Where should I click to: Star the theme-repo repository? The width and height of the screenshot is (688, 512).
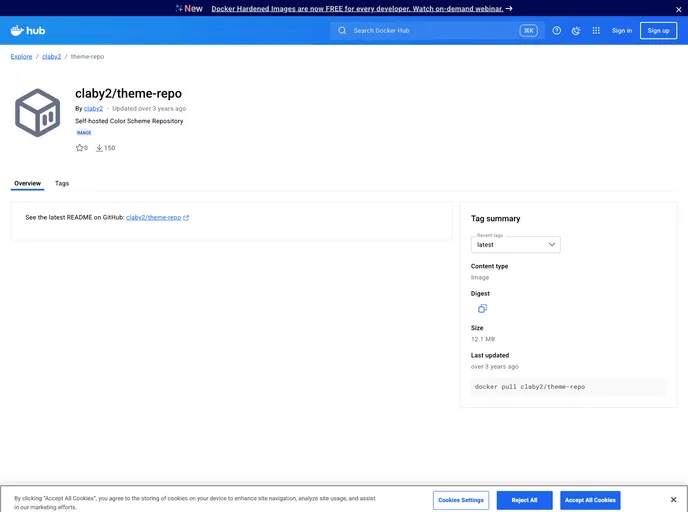point(81,148)
